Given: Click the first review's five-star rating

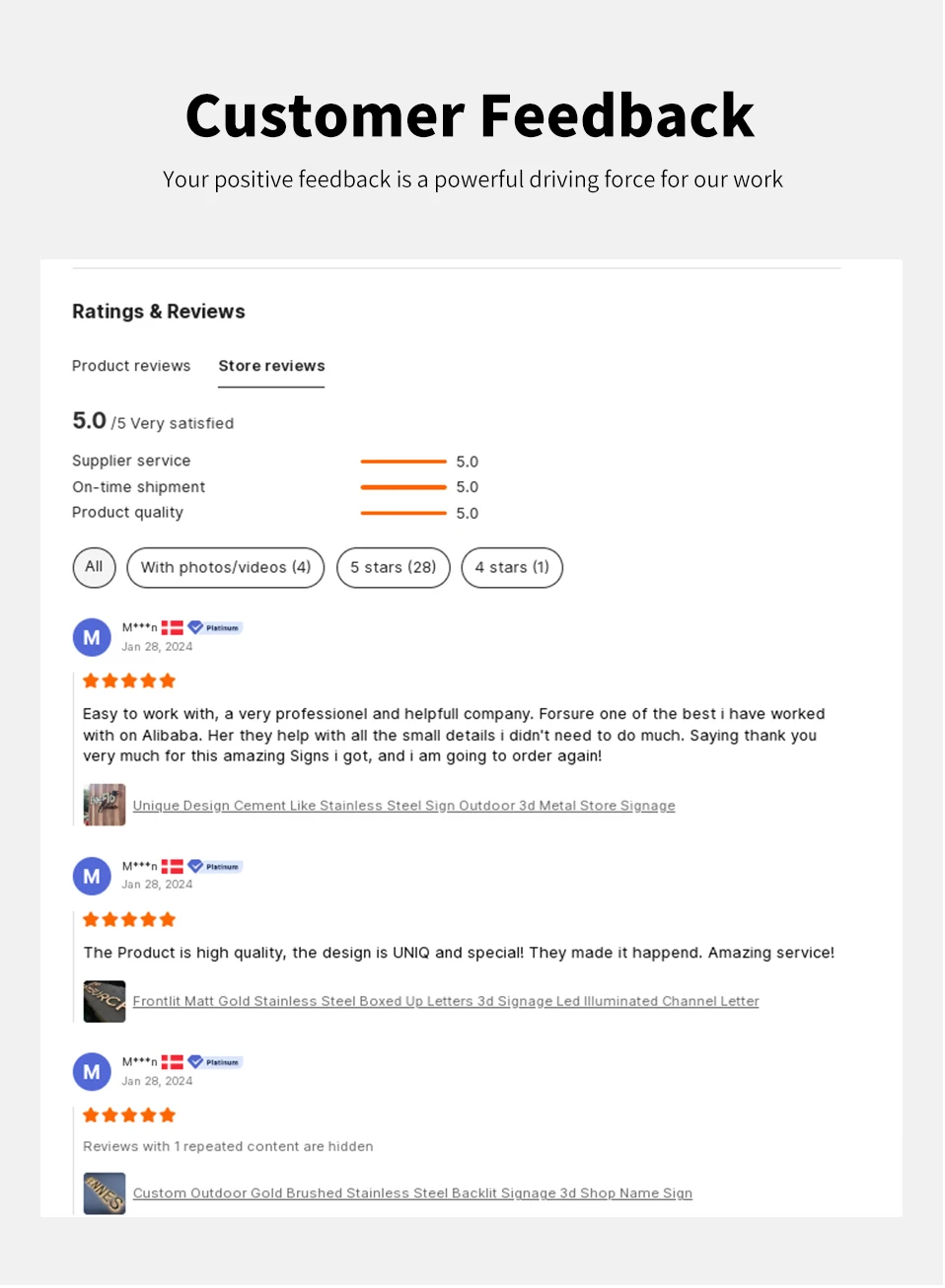Looking at the screenshot, I should coord(129,680).
